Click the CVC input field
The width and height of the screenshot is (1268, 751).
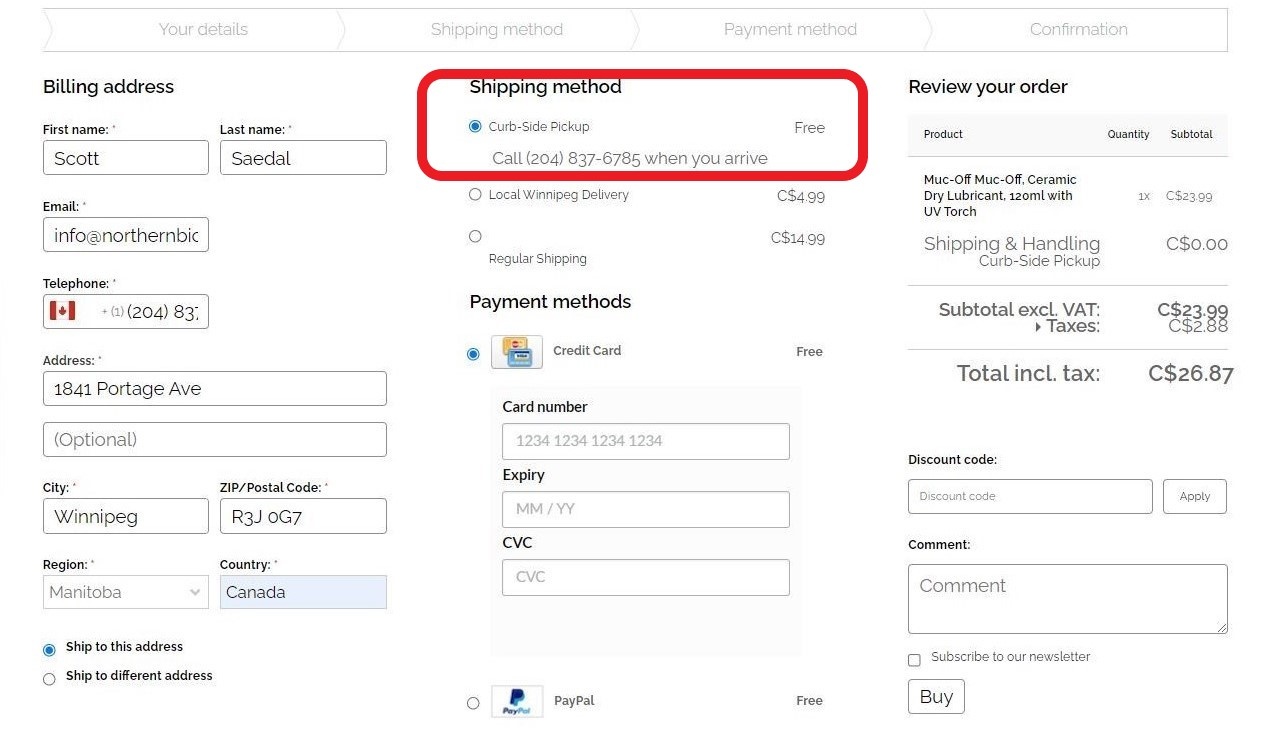pos(646,577)
